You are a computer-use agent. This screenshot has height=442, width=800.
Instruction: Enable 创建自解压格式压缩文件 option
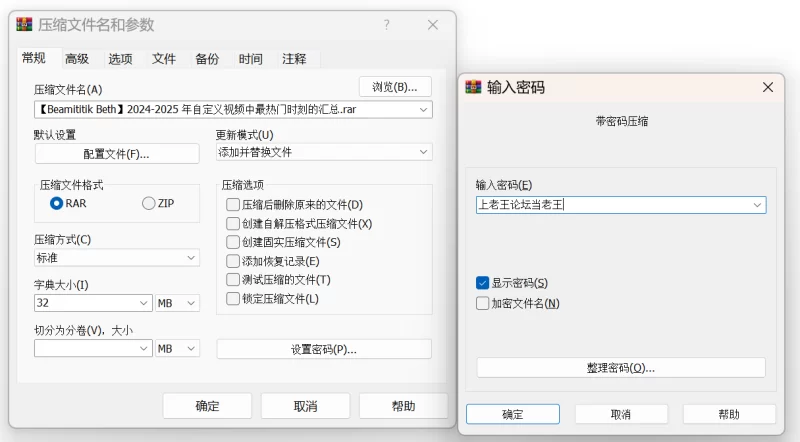pos(233,224)
